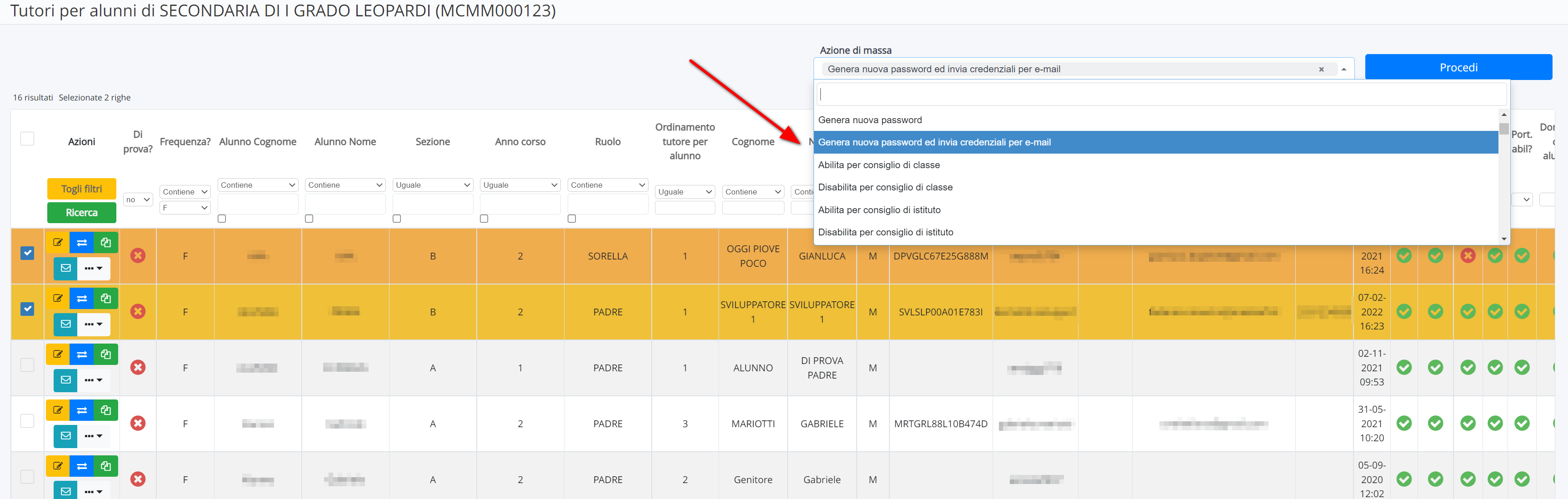Viewport: 1568px width, 499px height.
Task: Click the blue swap arrows icon in the GIANLUCA row
Action: tap(81, 242)
